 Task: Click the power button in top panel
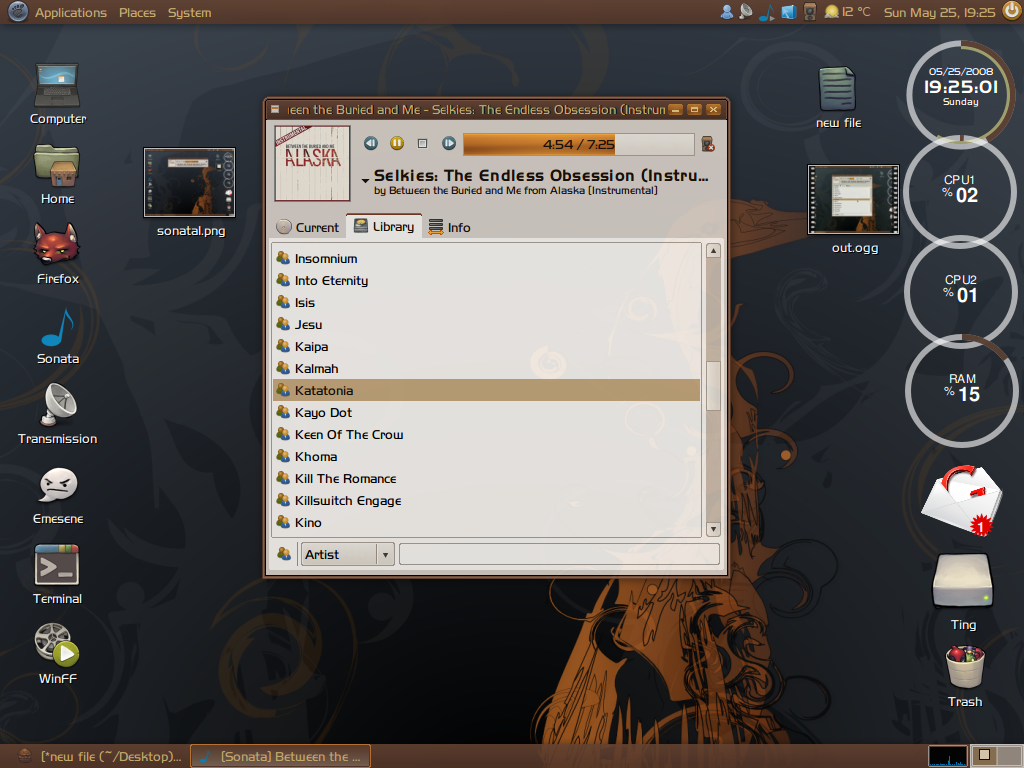[x=1010, y=12]
